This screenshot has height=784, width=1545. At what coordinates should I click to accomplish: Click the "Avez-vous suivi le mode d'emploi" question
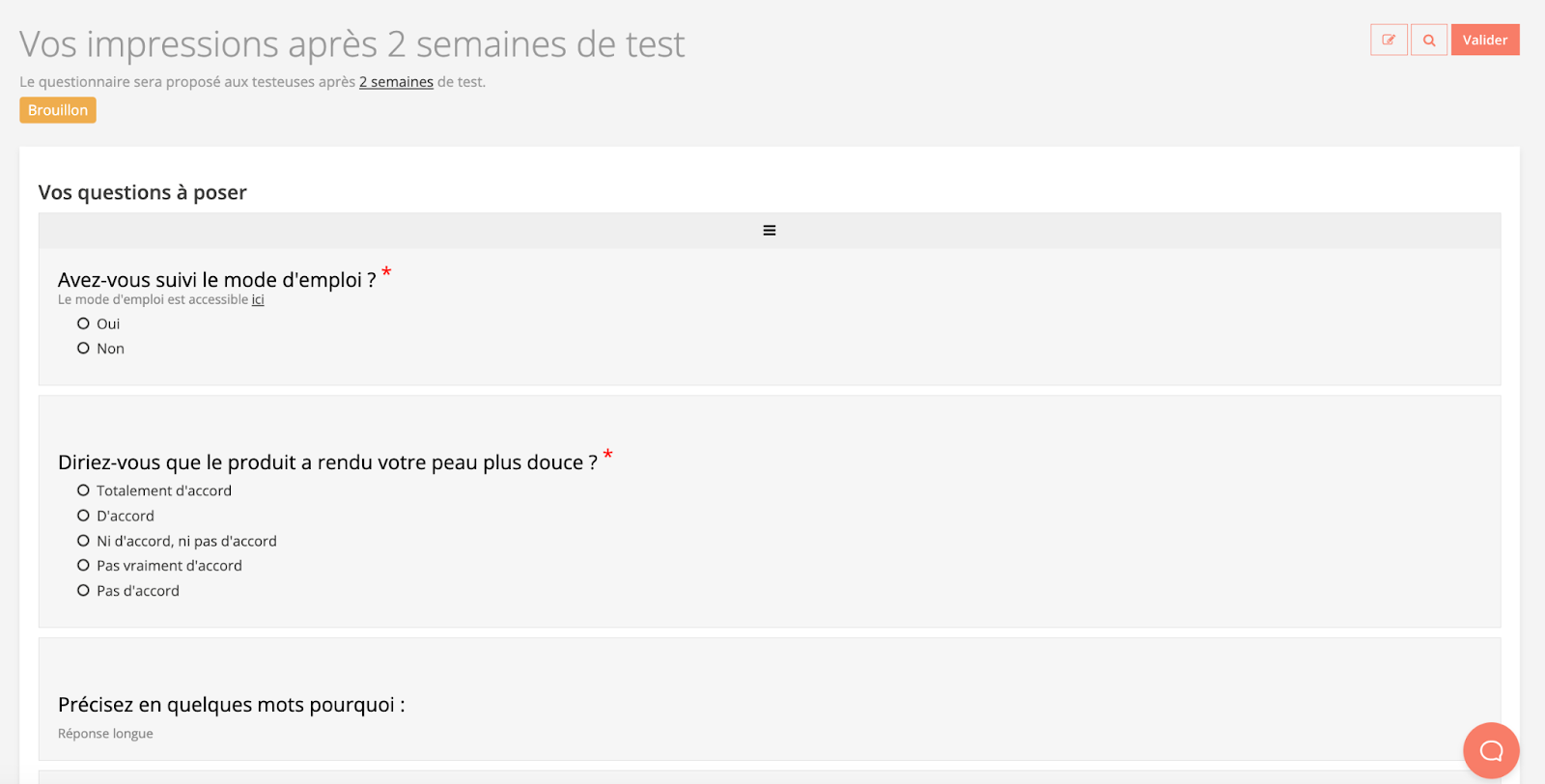pos(217,280)
